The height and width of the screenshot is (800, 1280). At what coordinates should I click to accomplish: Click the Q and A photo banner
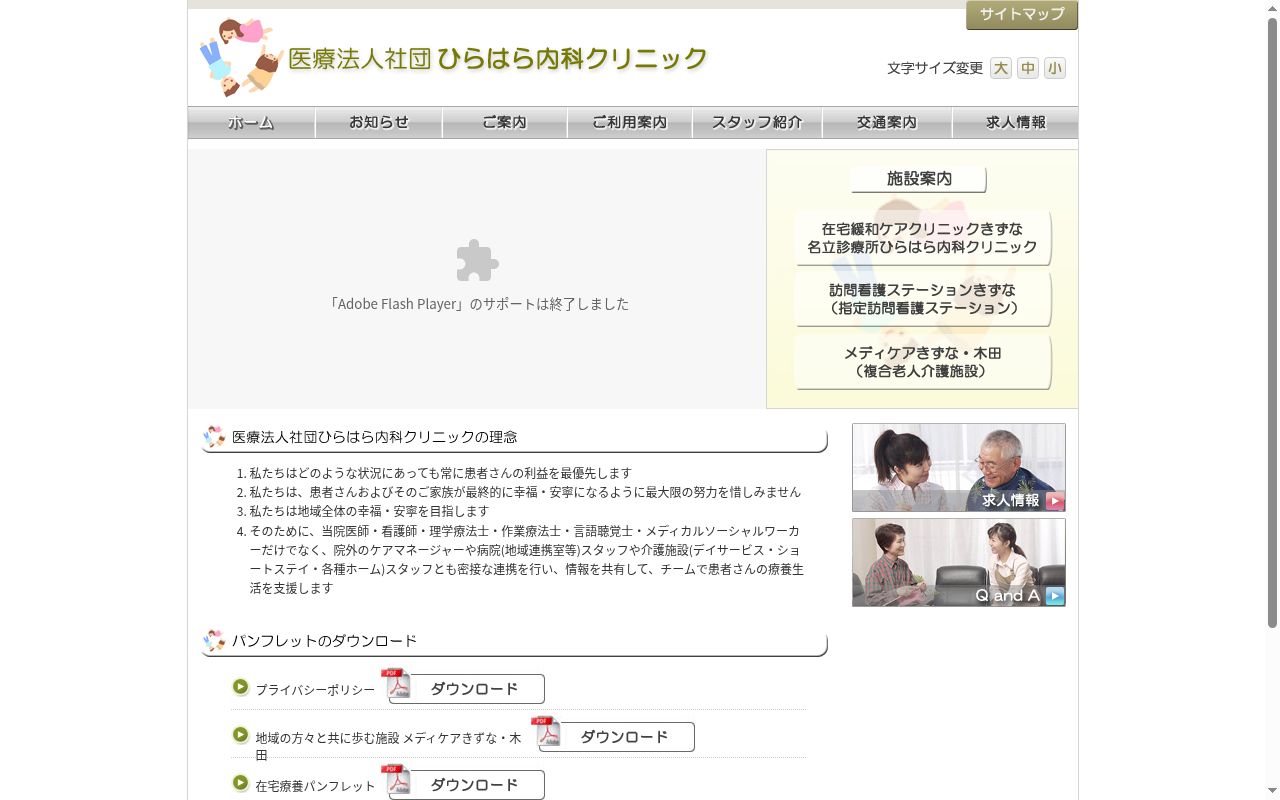point(959,562)
